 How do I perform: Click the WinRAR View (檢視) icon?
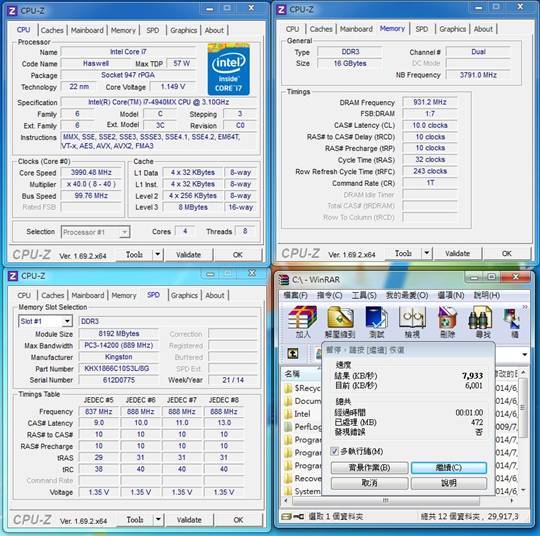[x=412, y=322]
